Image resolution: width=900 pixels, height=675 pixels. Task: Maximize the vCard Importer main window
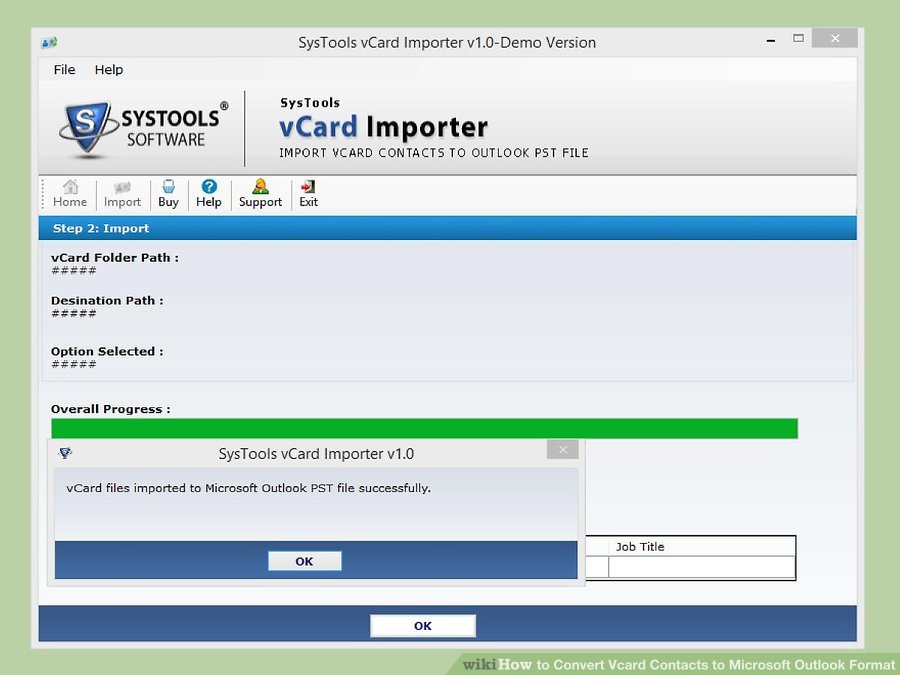coord(798,39)
